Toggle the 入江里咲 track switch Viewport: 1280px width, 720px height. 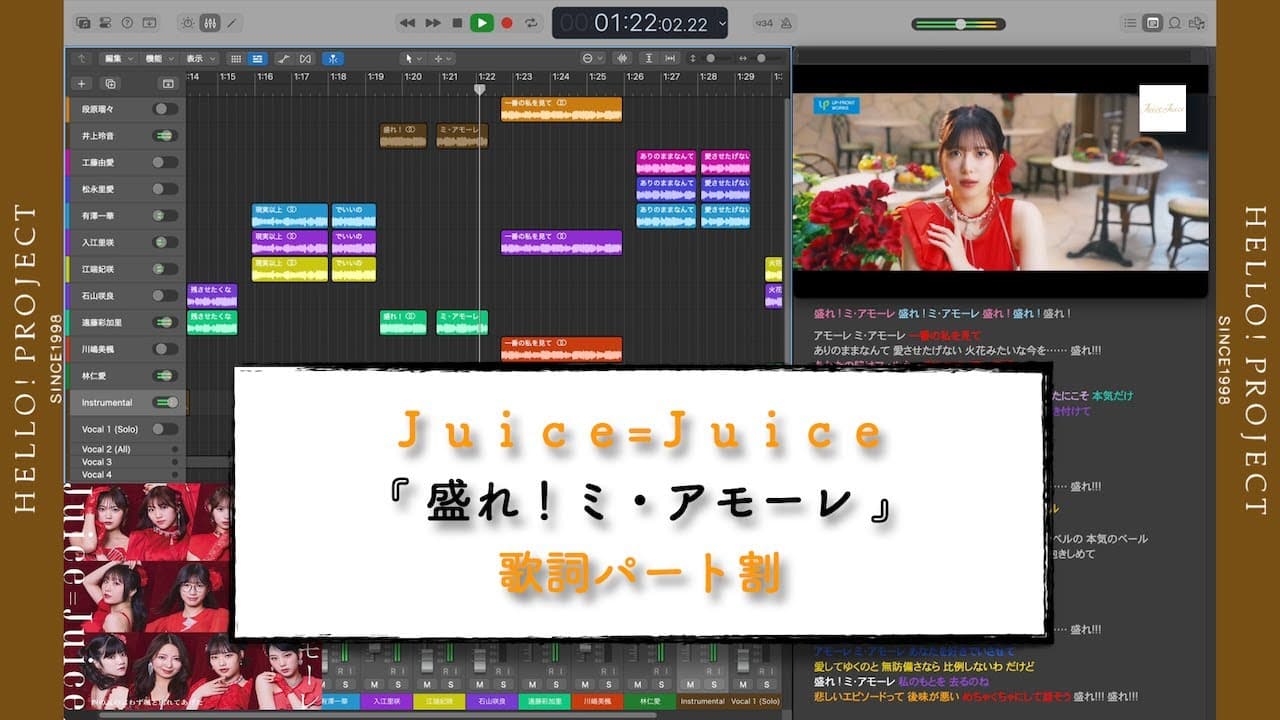point(165,242)
